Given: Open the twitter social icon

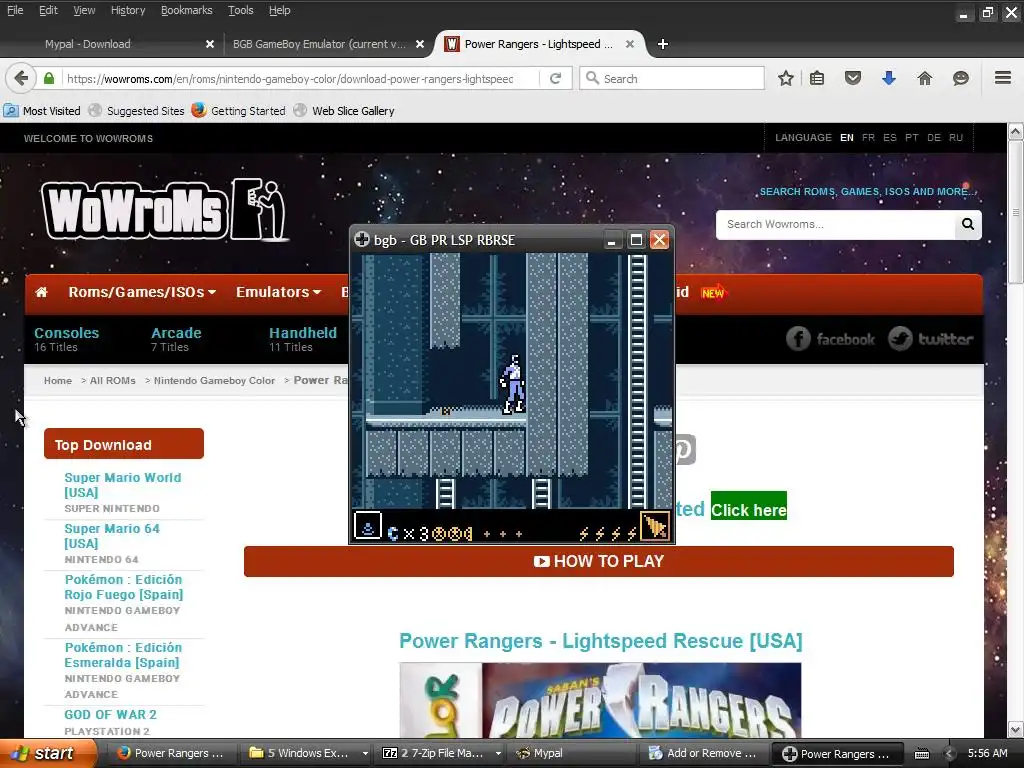Looking at the screenshot, I should (931, 339).
